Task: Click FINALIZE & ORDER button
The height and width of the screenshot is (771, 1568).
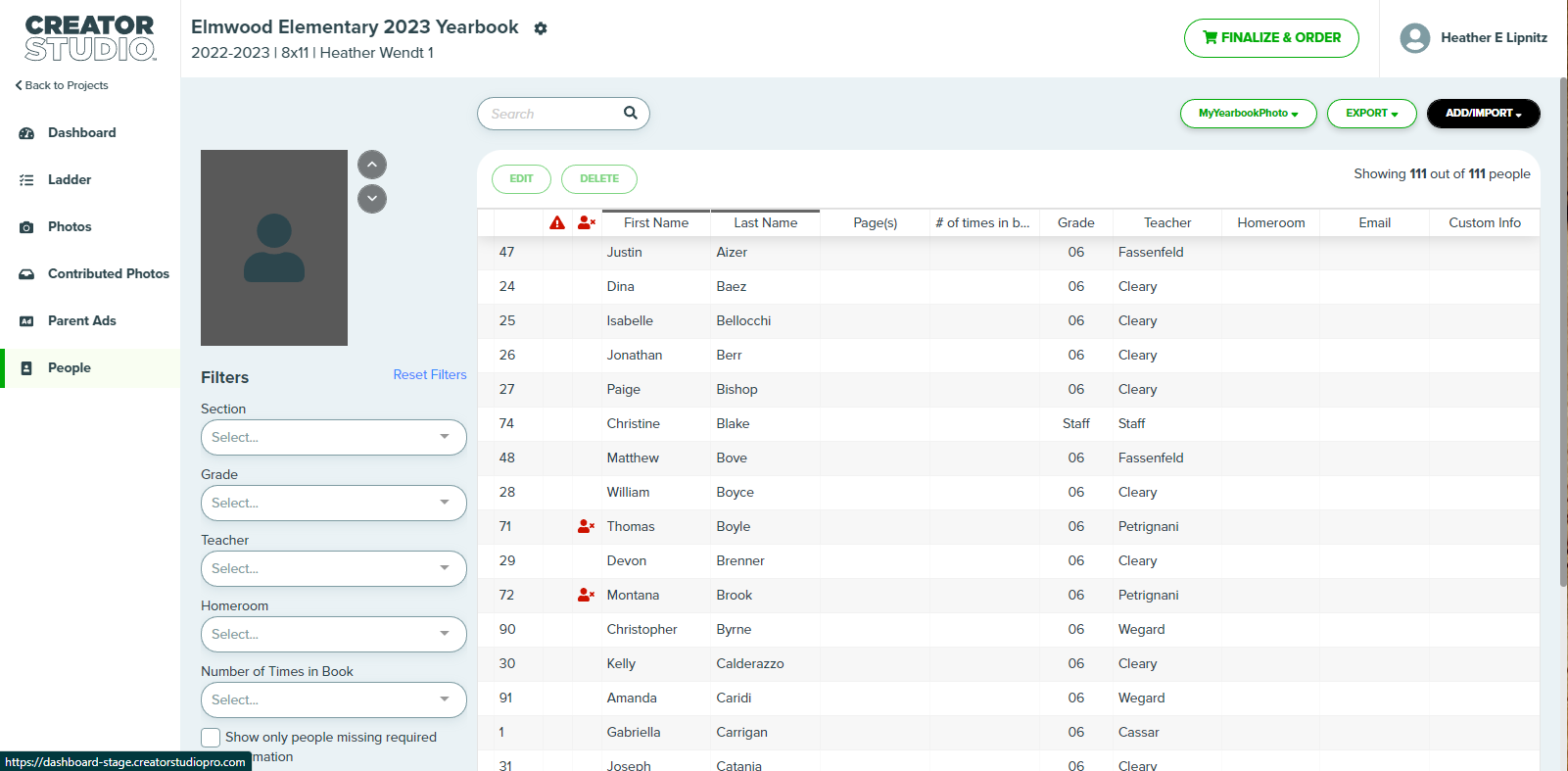Action: pos(1271,38)
